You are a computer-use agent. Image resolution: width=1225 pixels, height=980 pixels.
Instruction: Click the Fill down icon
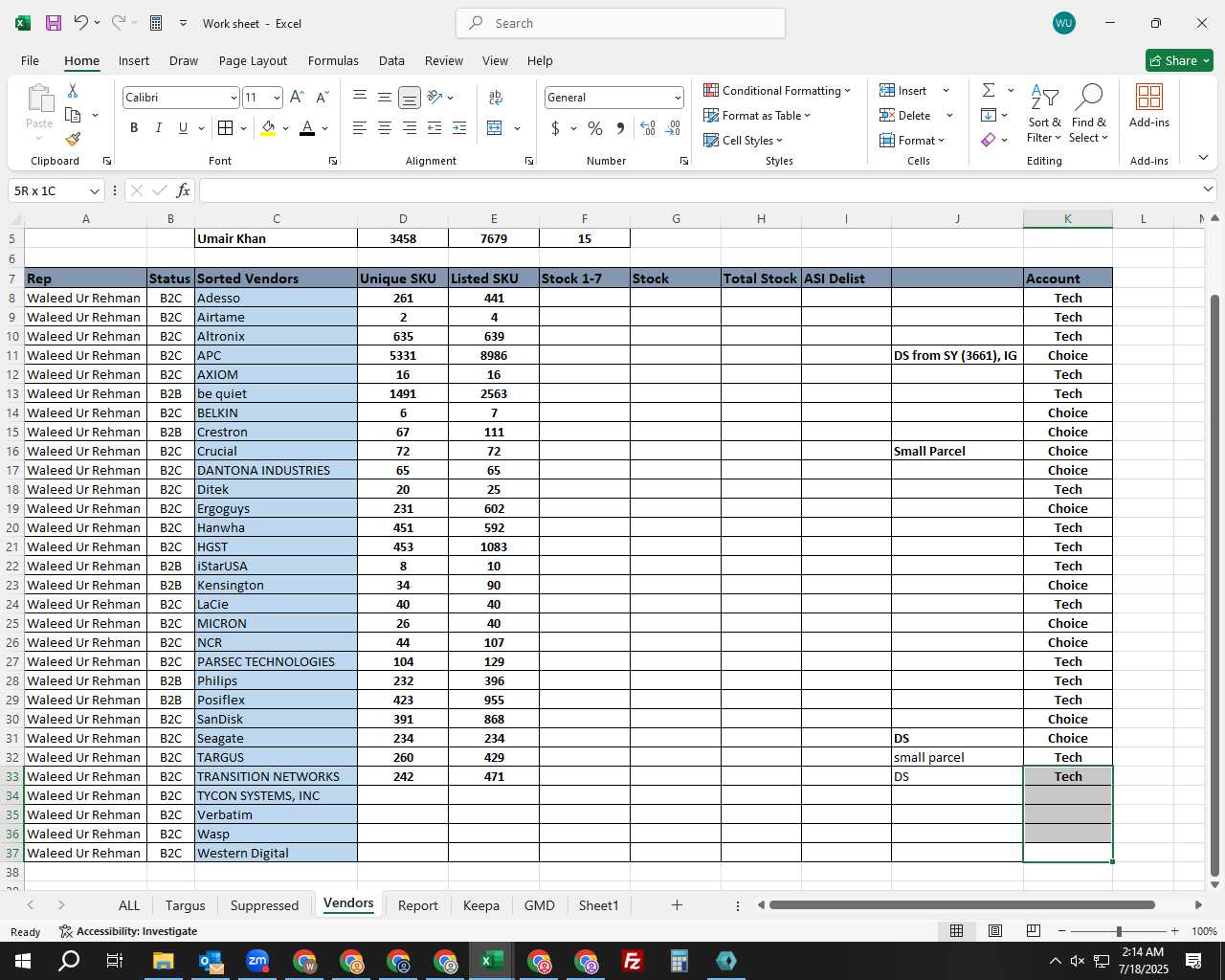[x=989, y=115]
